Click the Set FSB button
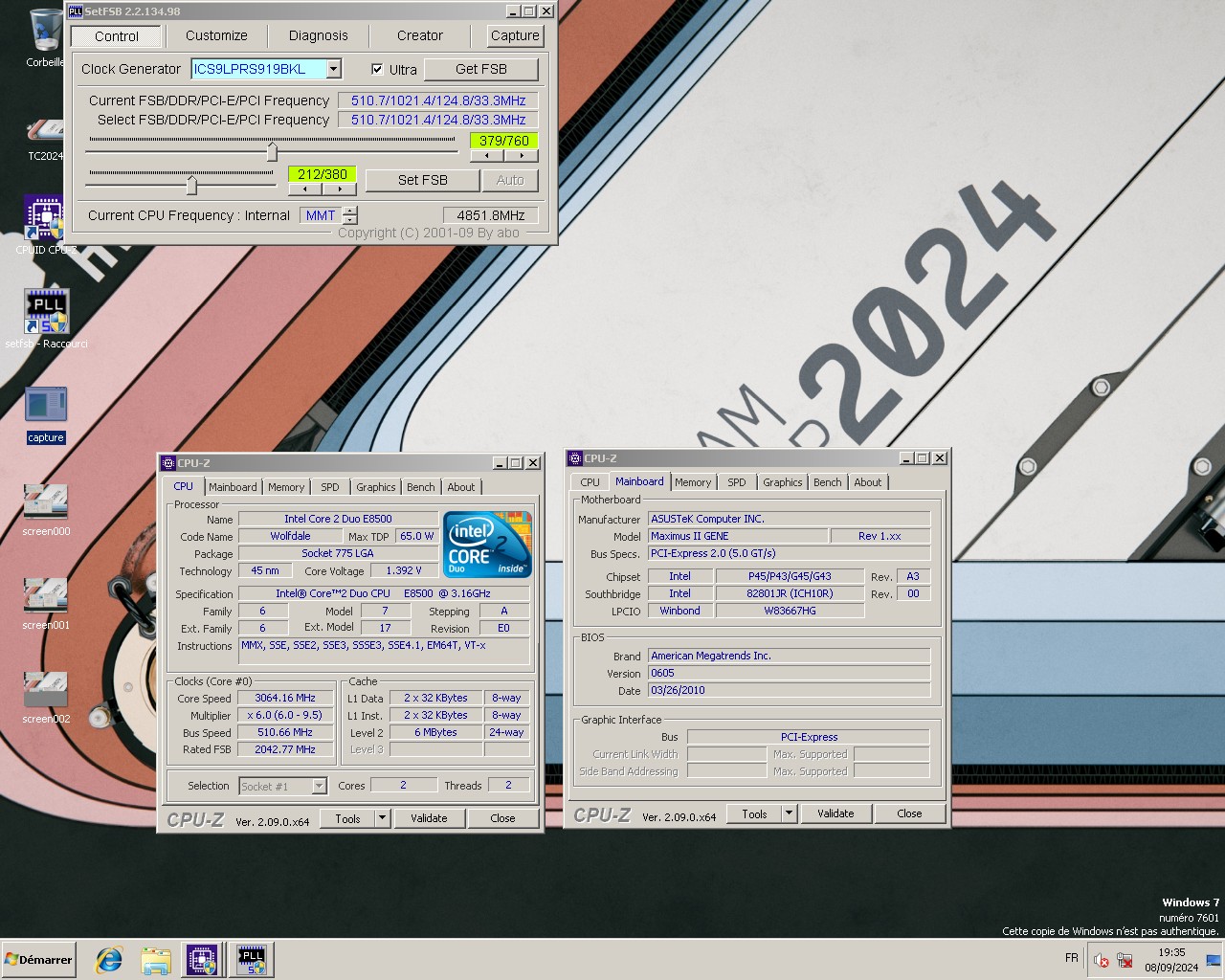Viewport: 1225px width, 980px height. pos(422,180)
